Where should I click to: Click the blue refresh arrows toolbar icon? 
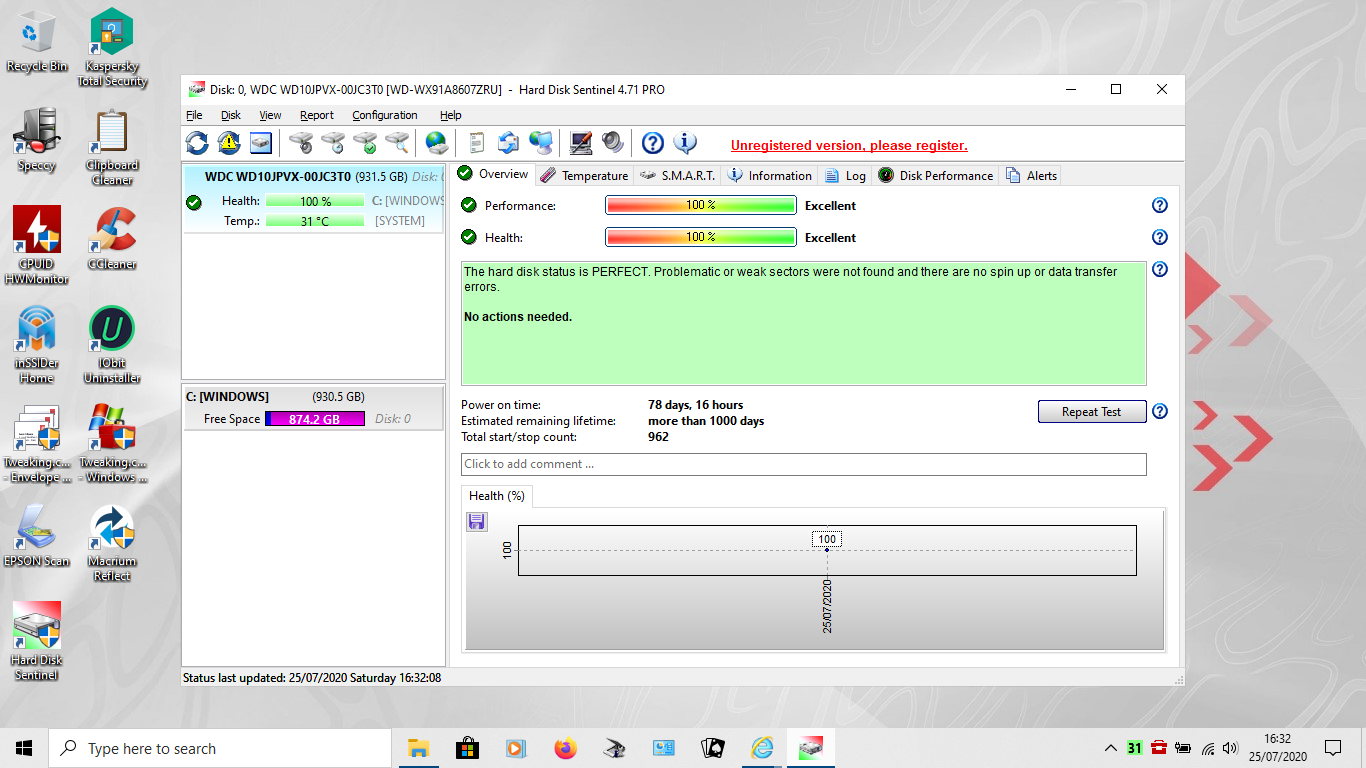pyautogui.click(x=197, y=143)
